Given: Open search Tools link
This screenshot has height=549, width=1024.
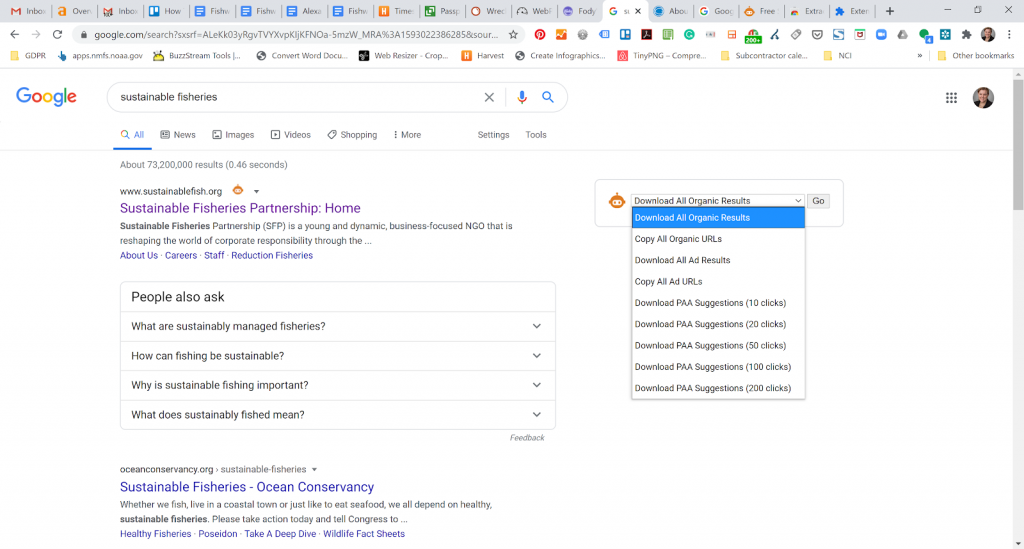Looking at the screenshot, I should [x=536, y=134].
